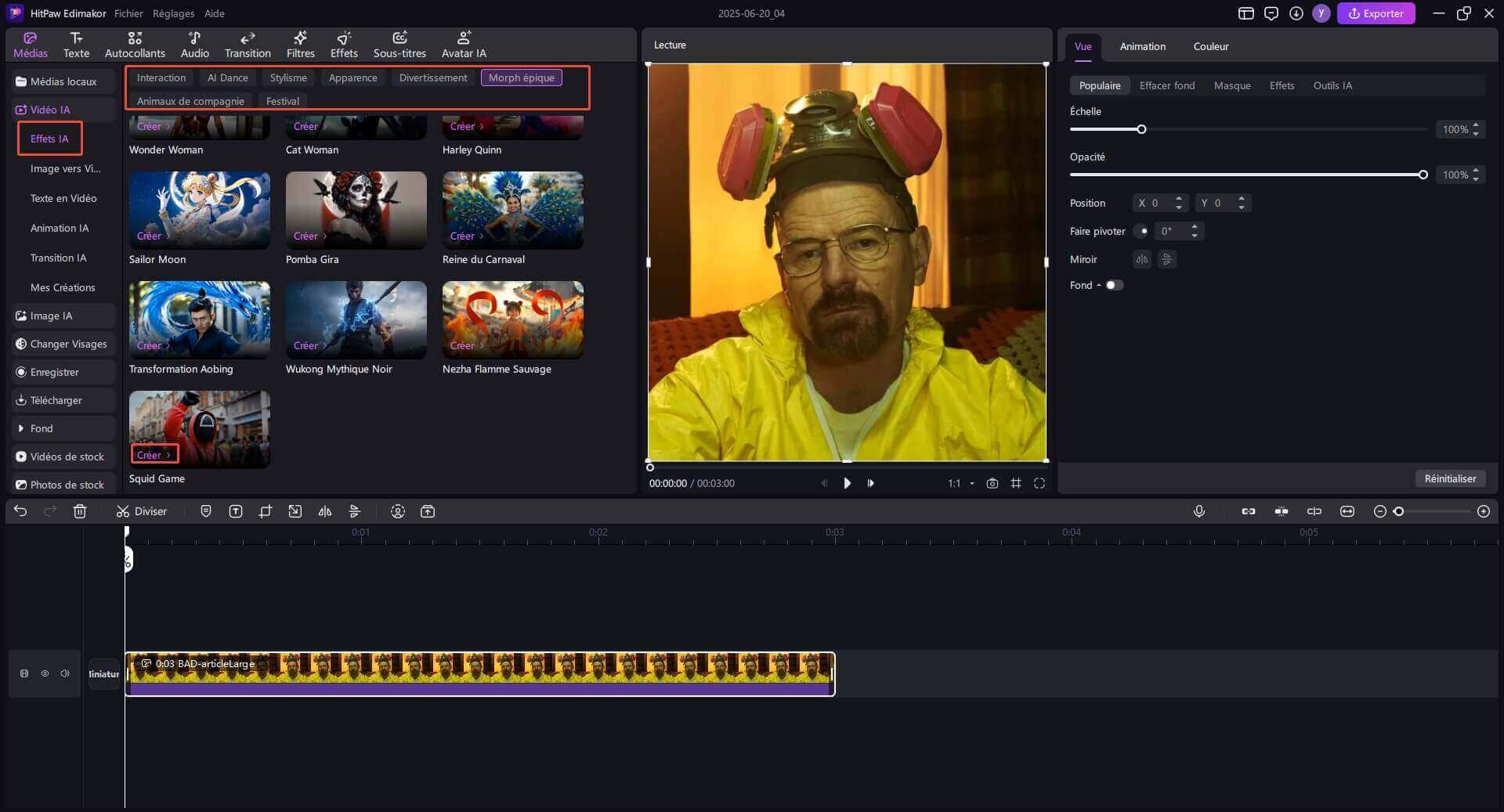Add a marker with the shield-shaped icon
This screenshot has height=812, width=1504.
click(x=206, y=511)
